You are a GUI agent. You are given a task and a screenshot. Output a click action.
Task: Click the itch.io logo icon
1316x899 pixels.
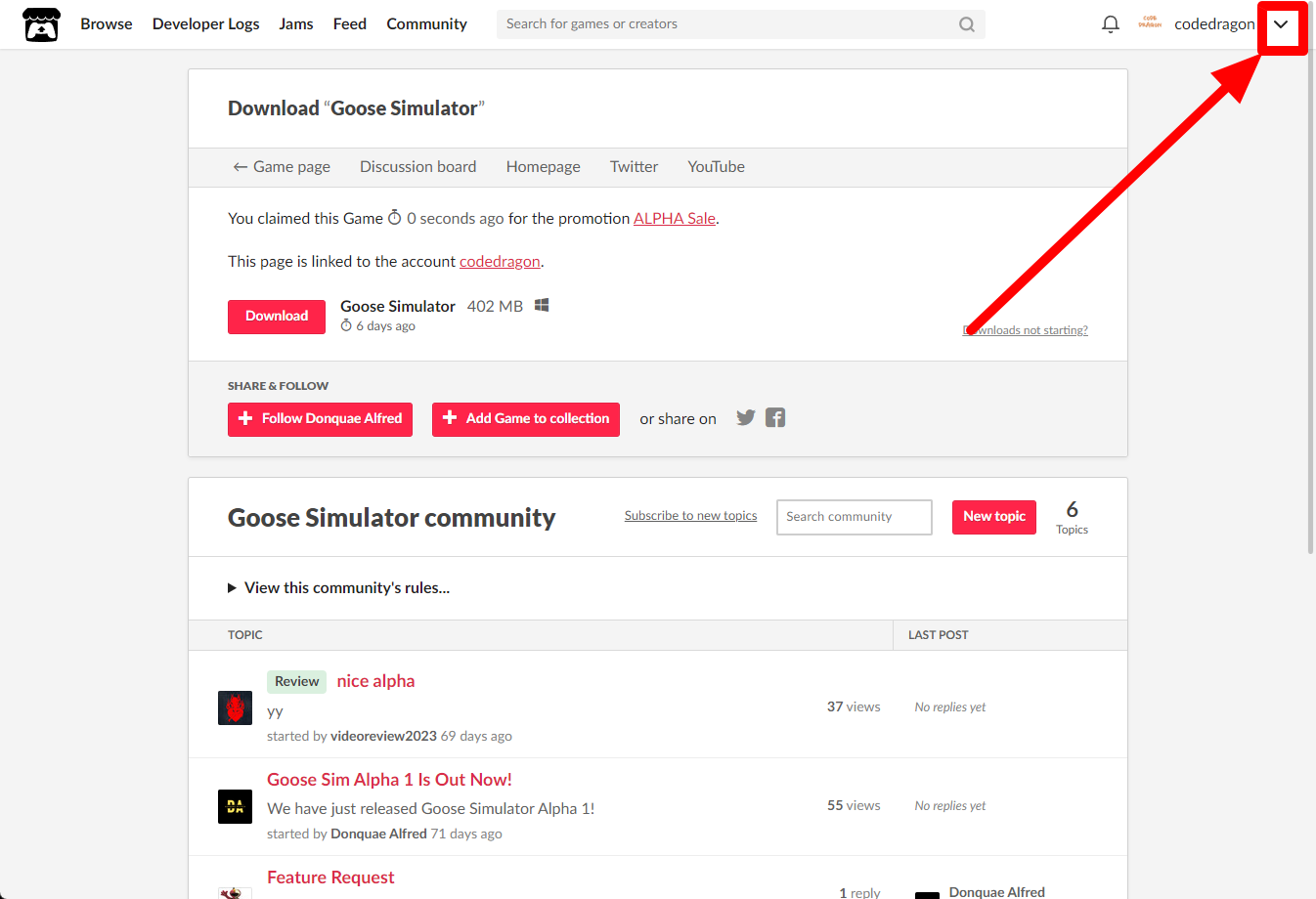(41, 24)
